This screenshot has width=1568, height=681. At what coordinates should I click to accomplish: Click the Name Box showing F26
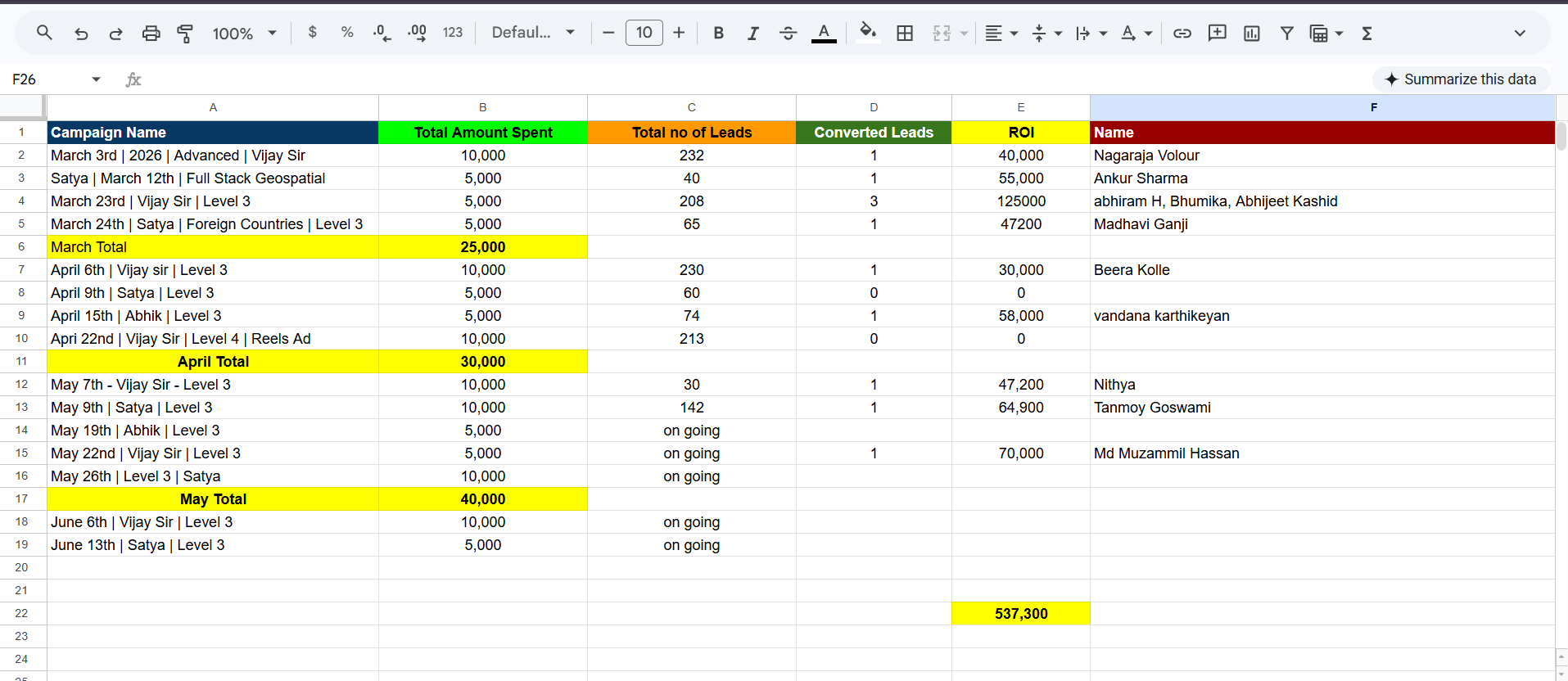point(45,79)
